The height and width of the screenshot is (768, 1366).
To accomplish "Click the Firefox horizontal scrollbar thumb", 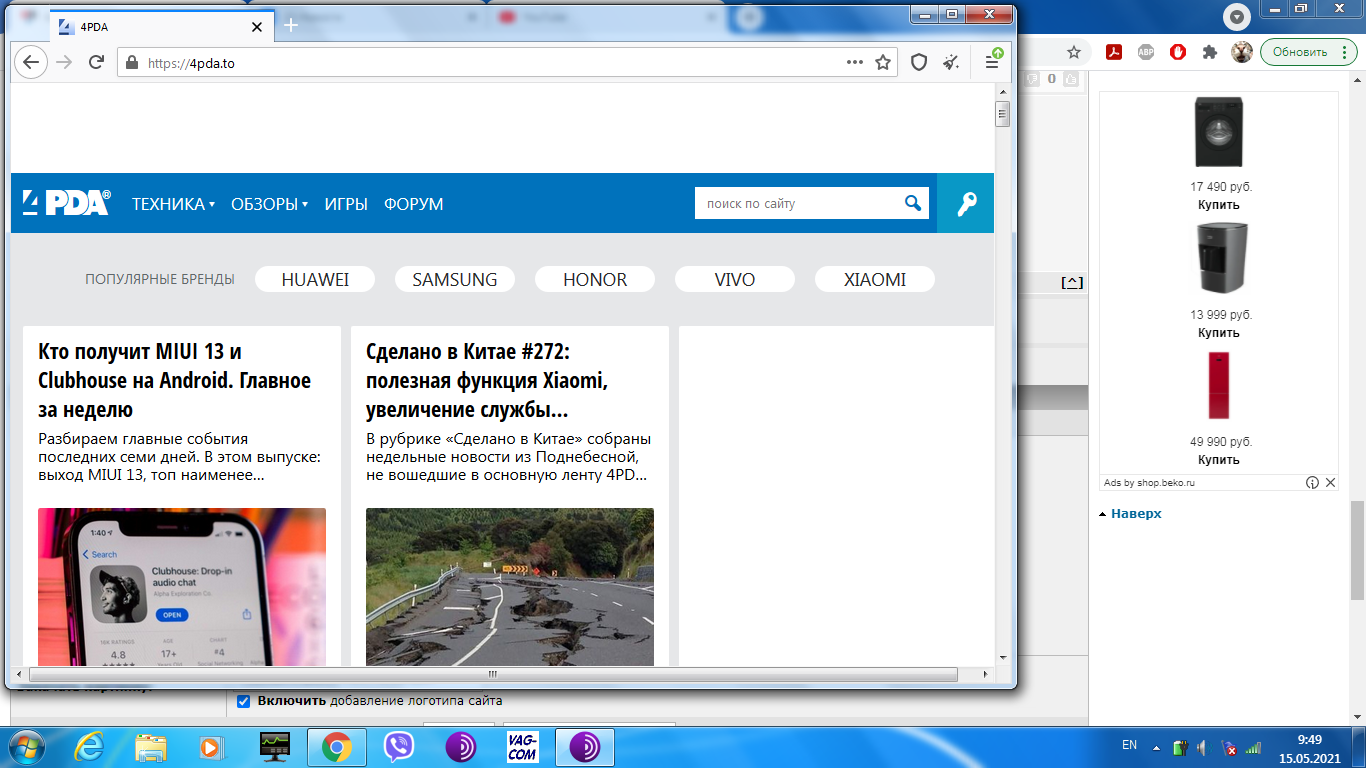I will click(x=493, y=674).
